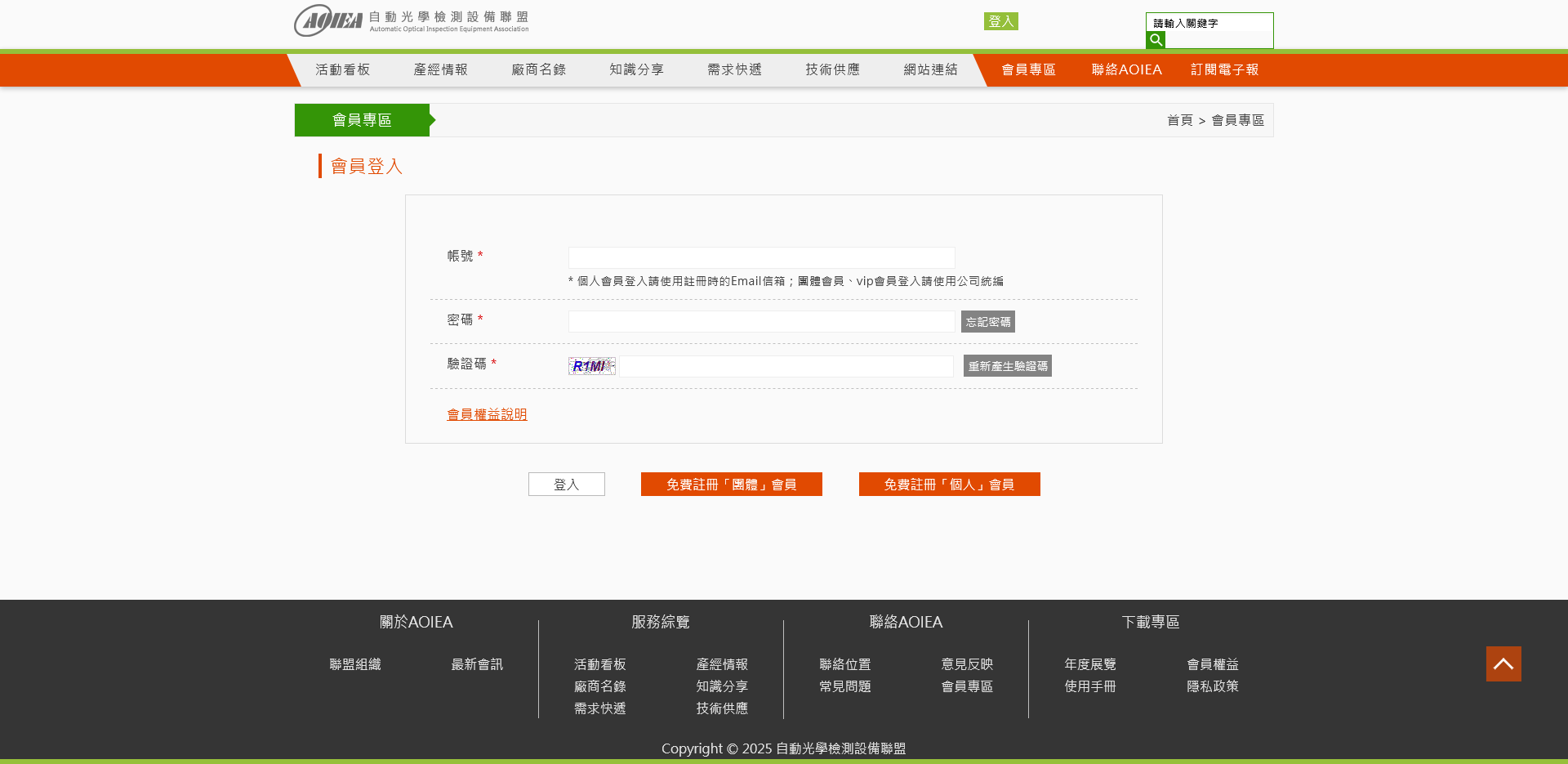Click the green search magnifier icon
This screenshot has height=764, width=1568.
tap(1156, 40)
